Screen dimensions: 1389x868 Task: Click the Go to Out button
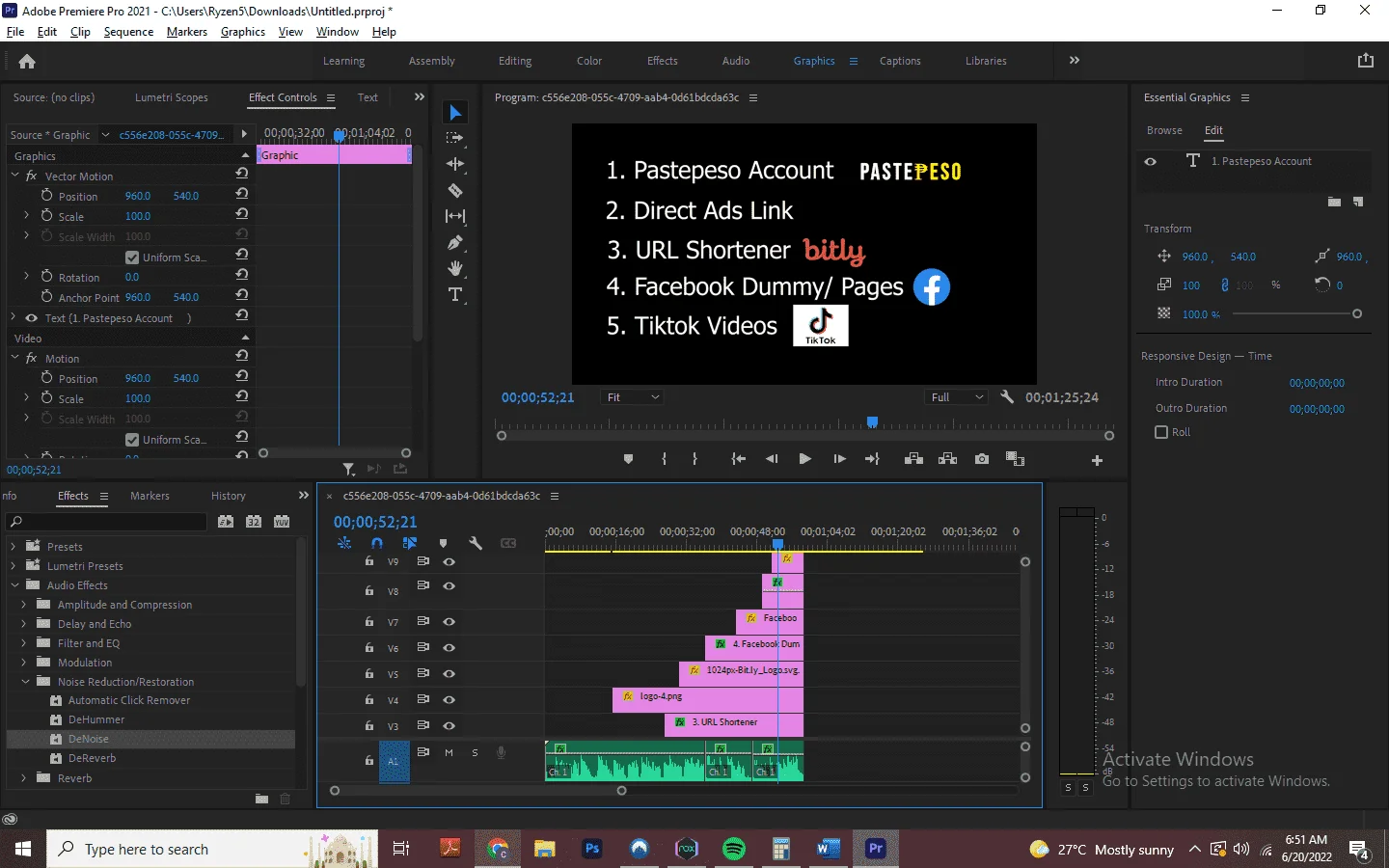tap(872, 459)
